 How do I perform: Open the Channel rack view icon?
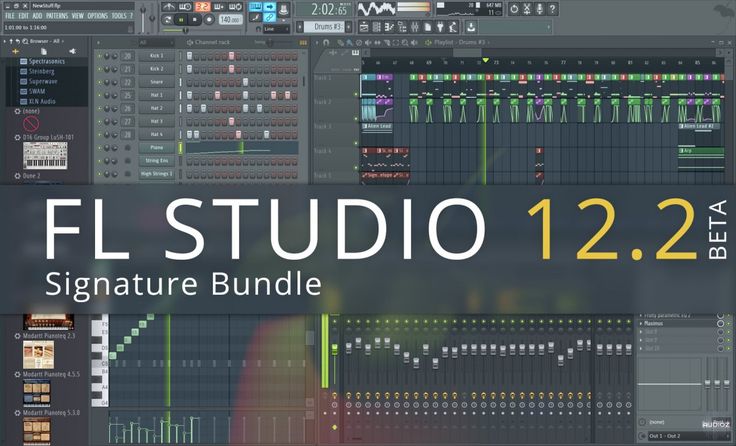tap(376, 27)
